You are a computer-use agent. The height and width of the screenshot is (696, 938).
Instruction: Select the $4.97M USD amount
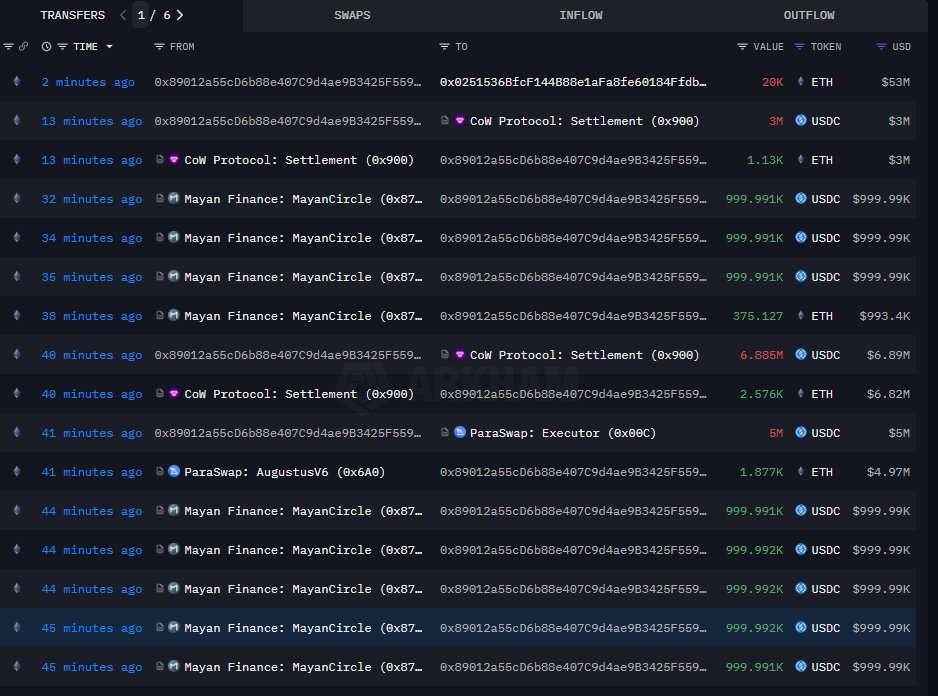click(888, 472)
